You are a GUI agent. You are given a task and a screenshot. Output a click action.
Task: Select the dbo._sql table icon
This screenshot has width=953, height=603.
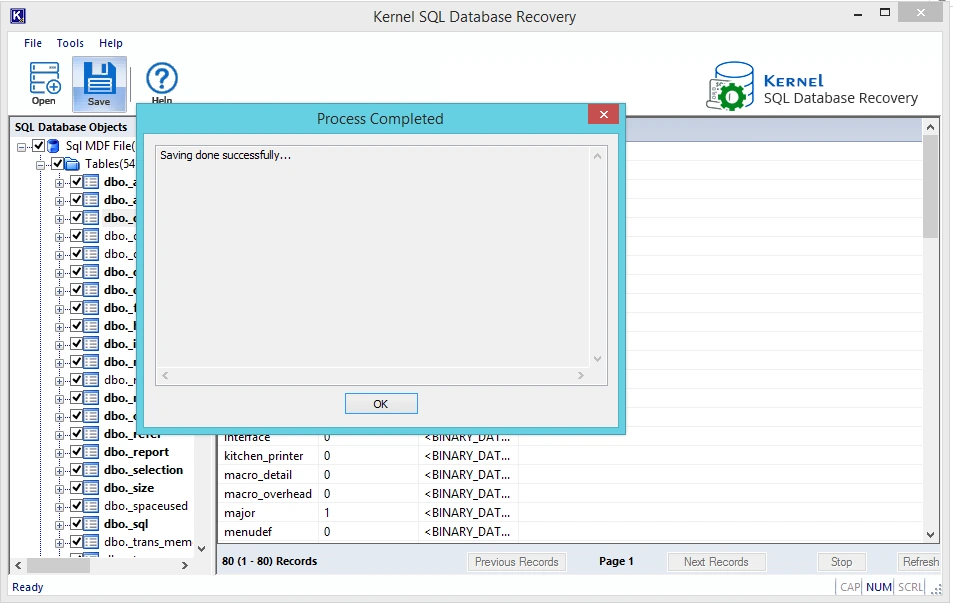(91, 524)
